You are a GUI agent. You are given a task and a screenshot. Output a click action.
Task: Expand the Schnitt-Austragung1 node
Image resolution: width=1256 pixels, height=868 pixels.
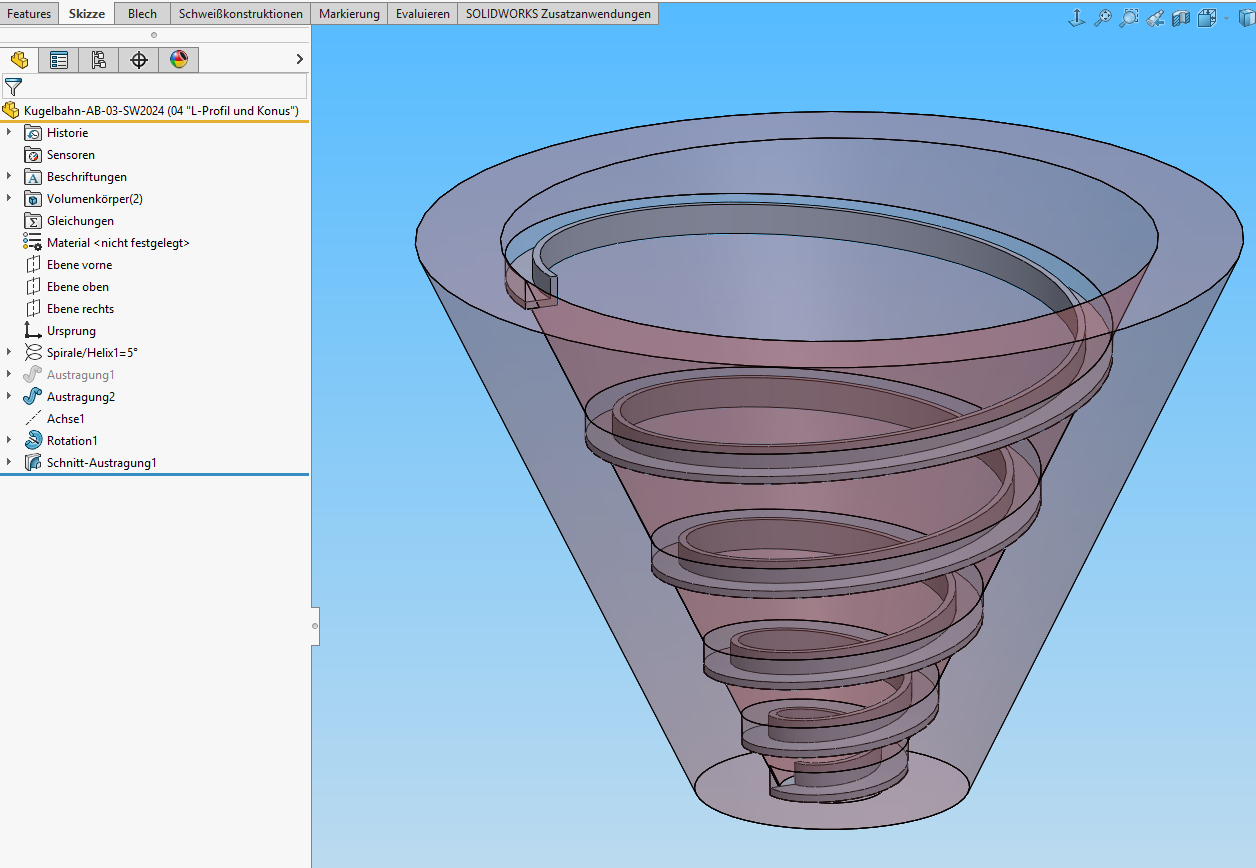point(9,463)
